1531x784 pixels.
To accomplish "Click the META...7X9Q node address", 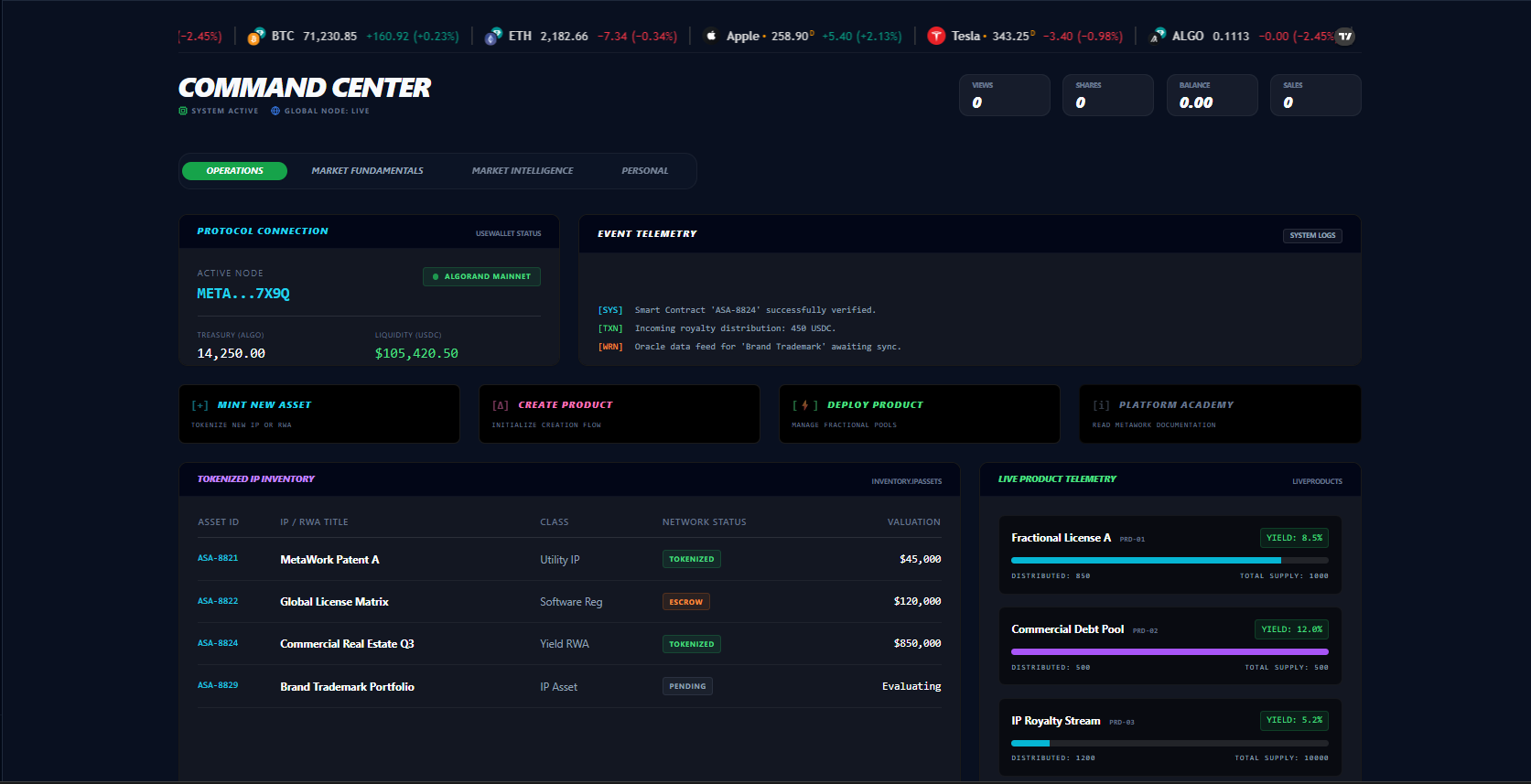I will [243, 294].
